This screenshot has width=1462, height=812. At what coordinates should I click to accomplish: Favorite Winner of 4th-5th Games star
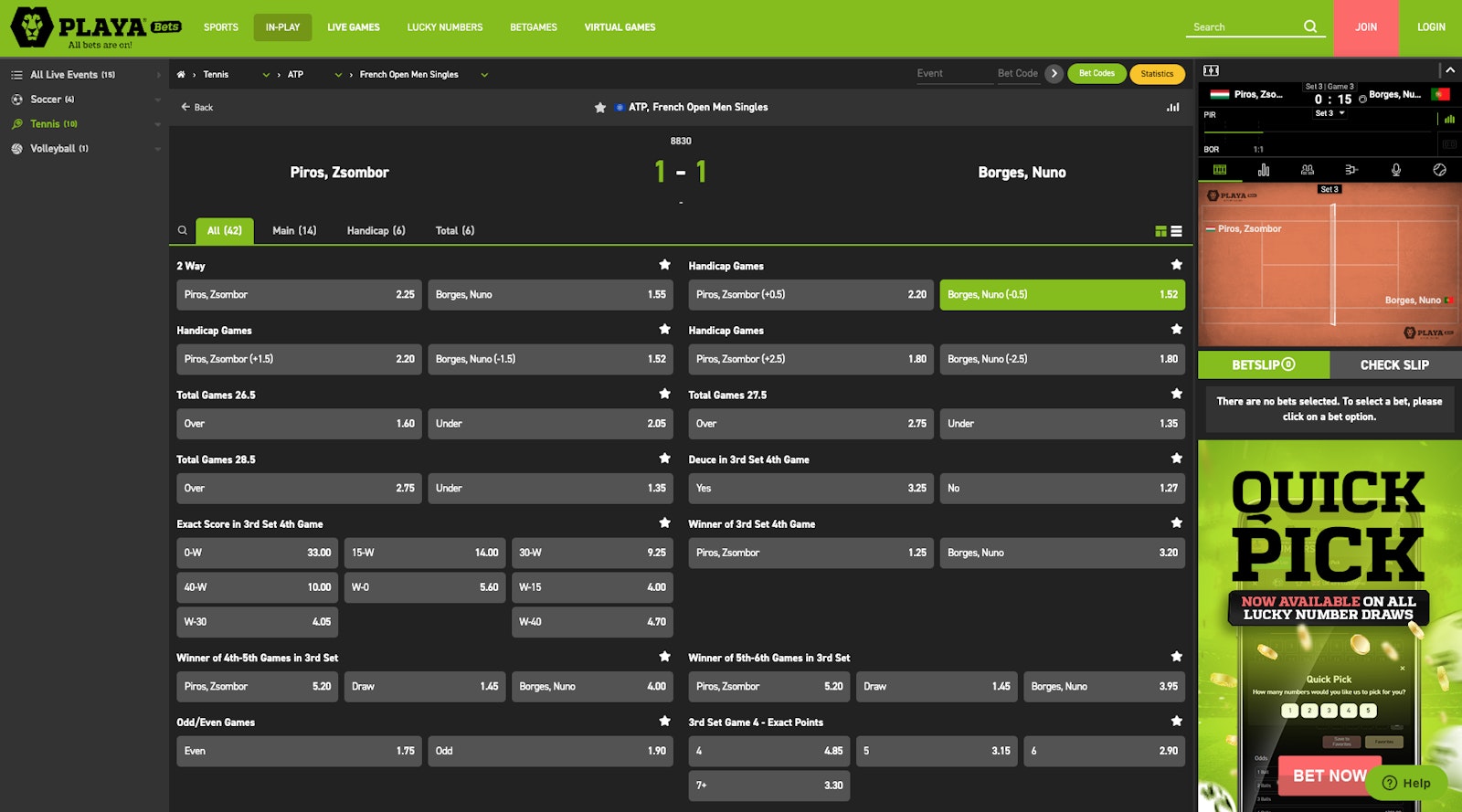pos(665,657)
